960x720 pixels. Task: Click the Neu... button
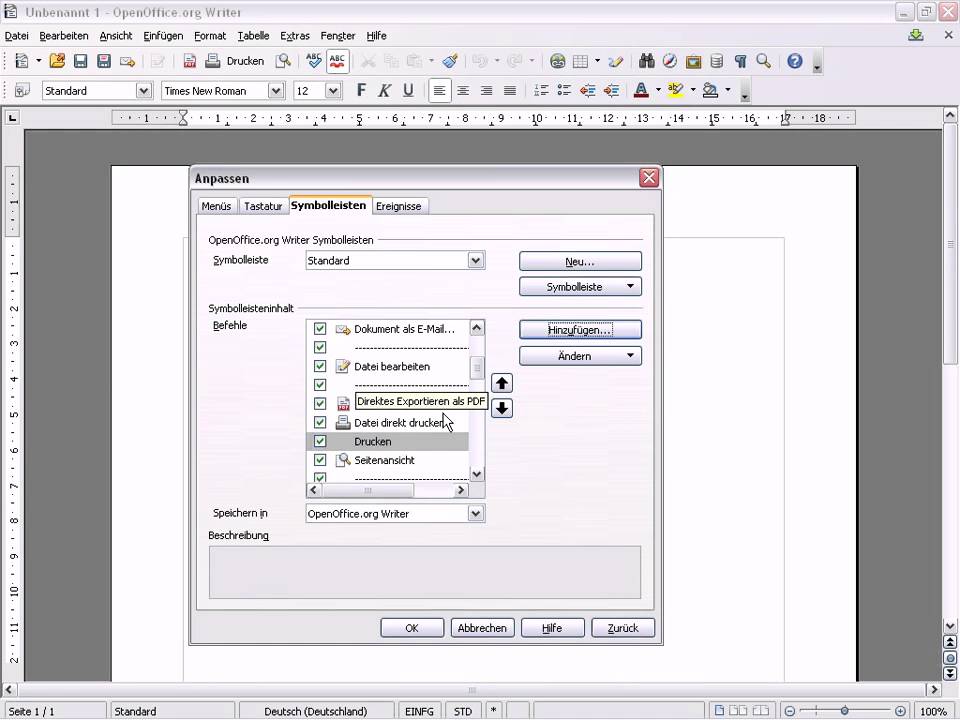point(580,261)
